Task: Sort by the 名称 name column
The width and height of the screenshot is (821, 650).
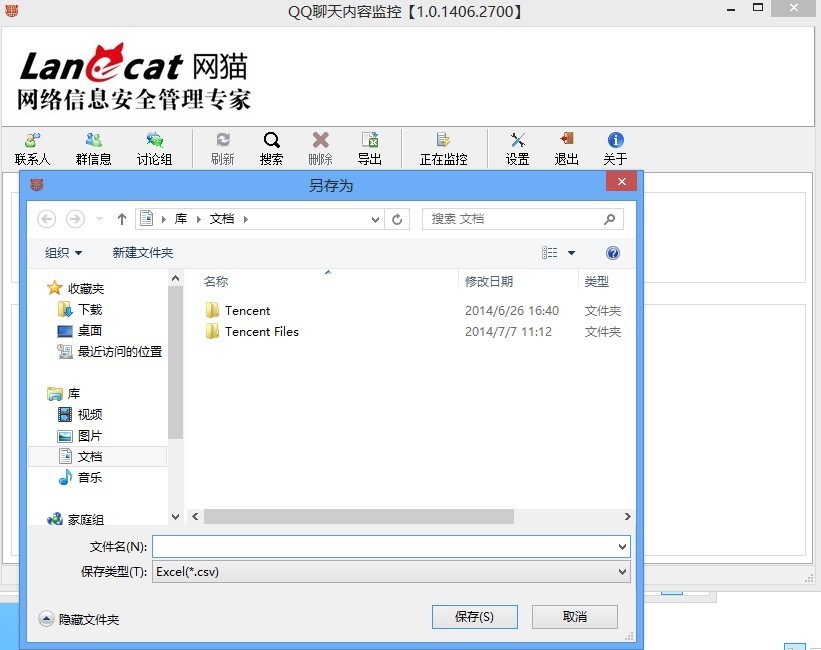Action: pos(216,282)
